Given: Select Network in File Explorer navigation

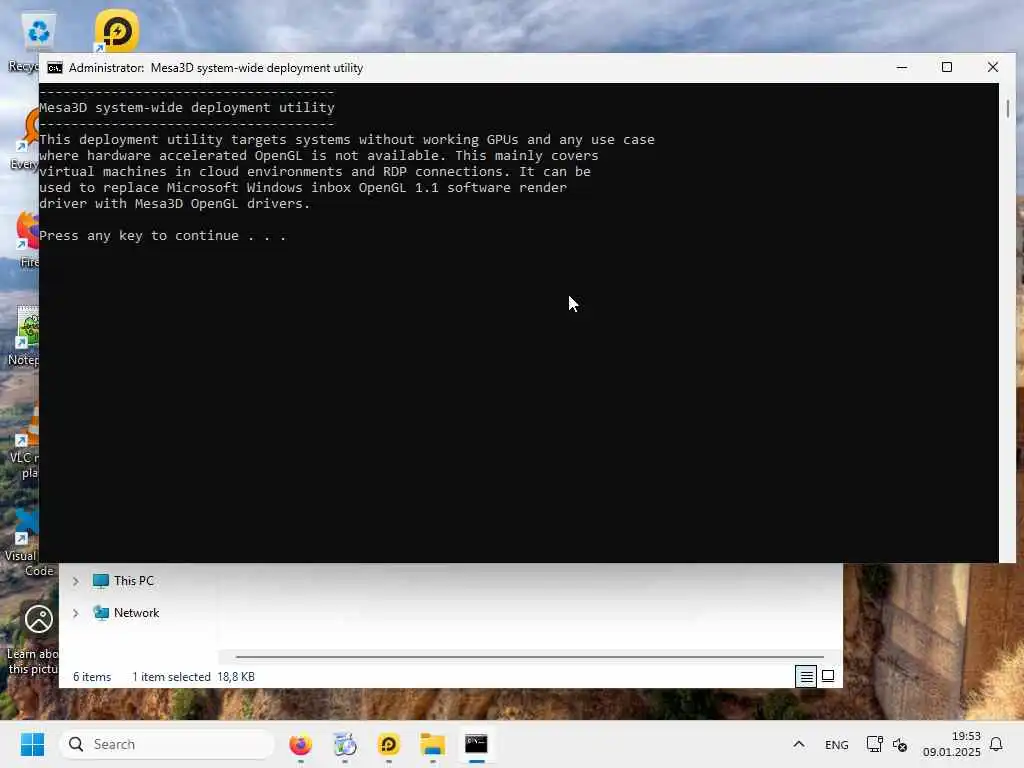Looking at the screenshot, I should [136, 613].
